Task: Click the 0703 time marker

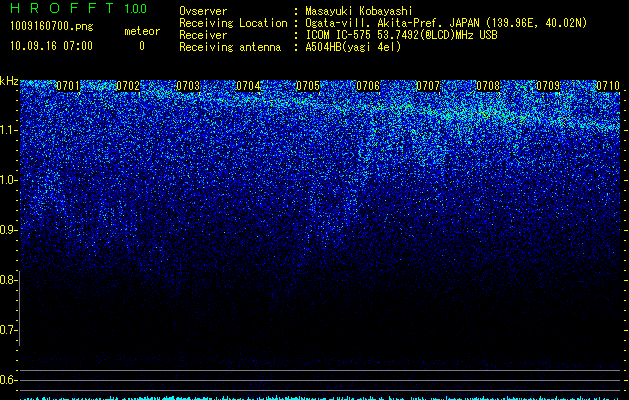Action: [188, 86]
